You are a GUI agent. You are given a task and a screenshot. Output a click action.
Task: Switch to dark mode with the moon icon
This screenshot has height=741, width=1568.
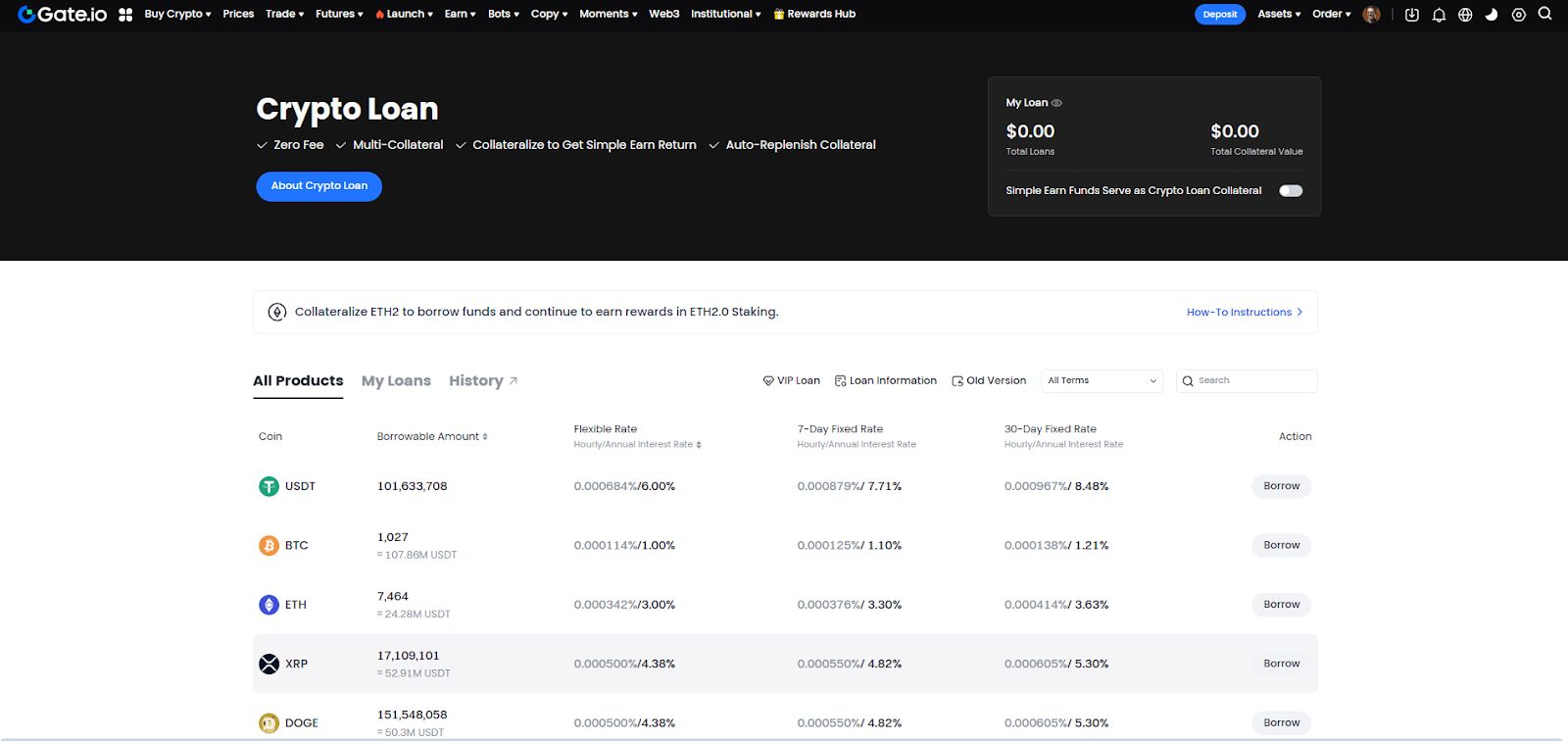(1492, 15)
